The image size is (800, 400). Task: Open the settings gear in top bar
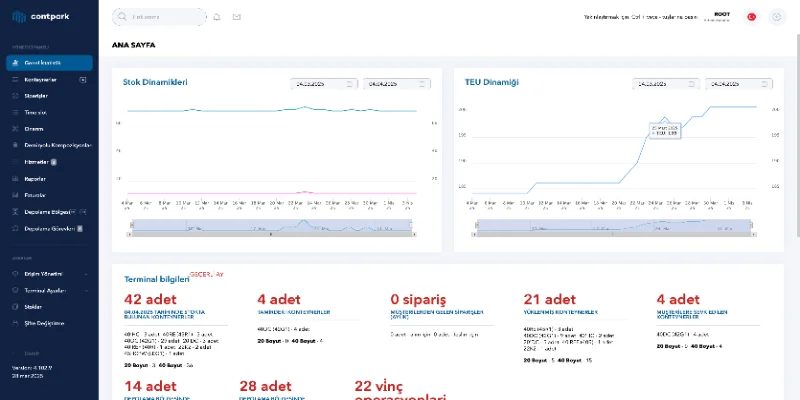776,17
